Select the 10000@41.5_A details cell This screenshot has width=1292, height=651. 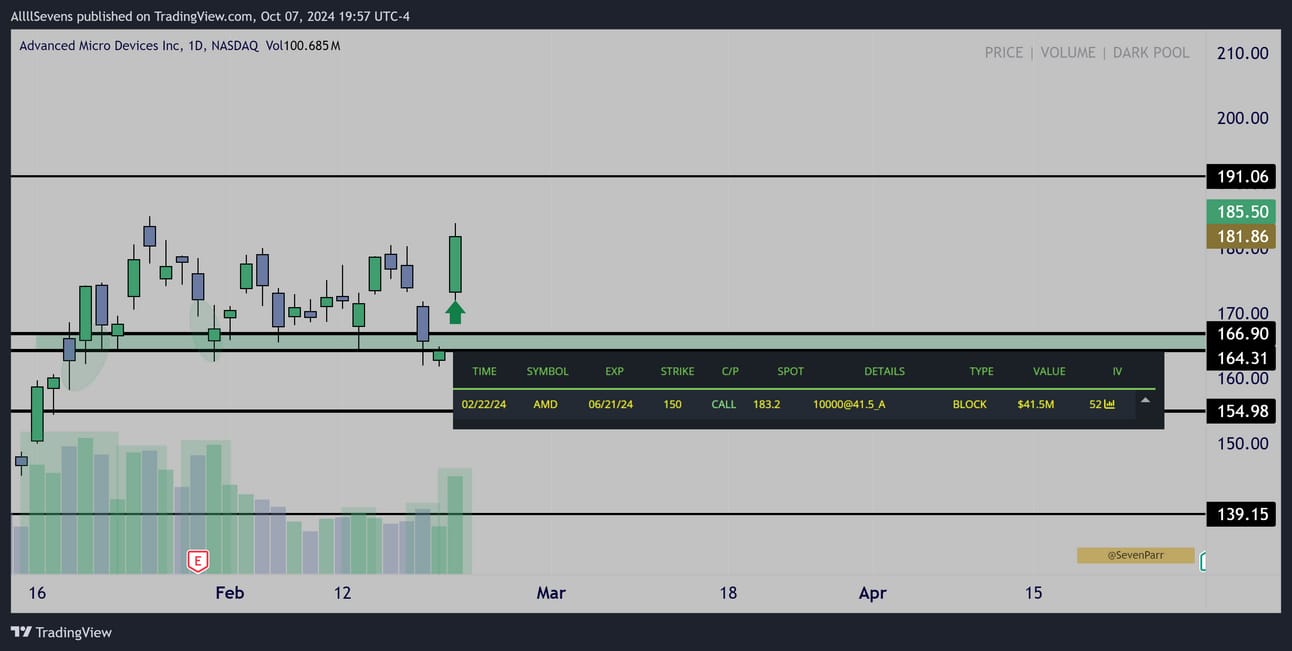(849, 404)
